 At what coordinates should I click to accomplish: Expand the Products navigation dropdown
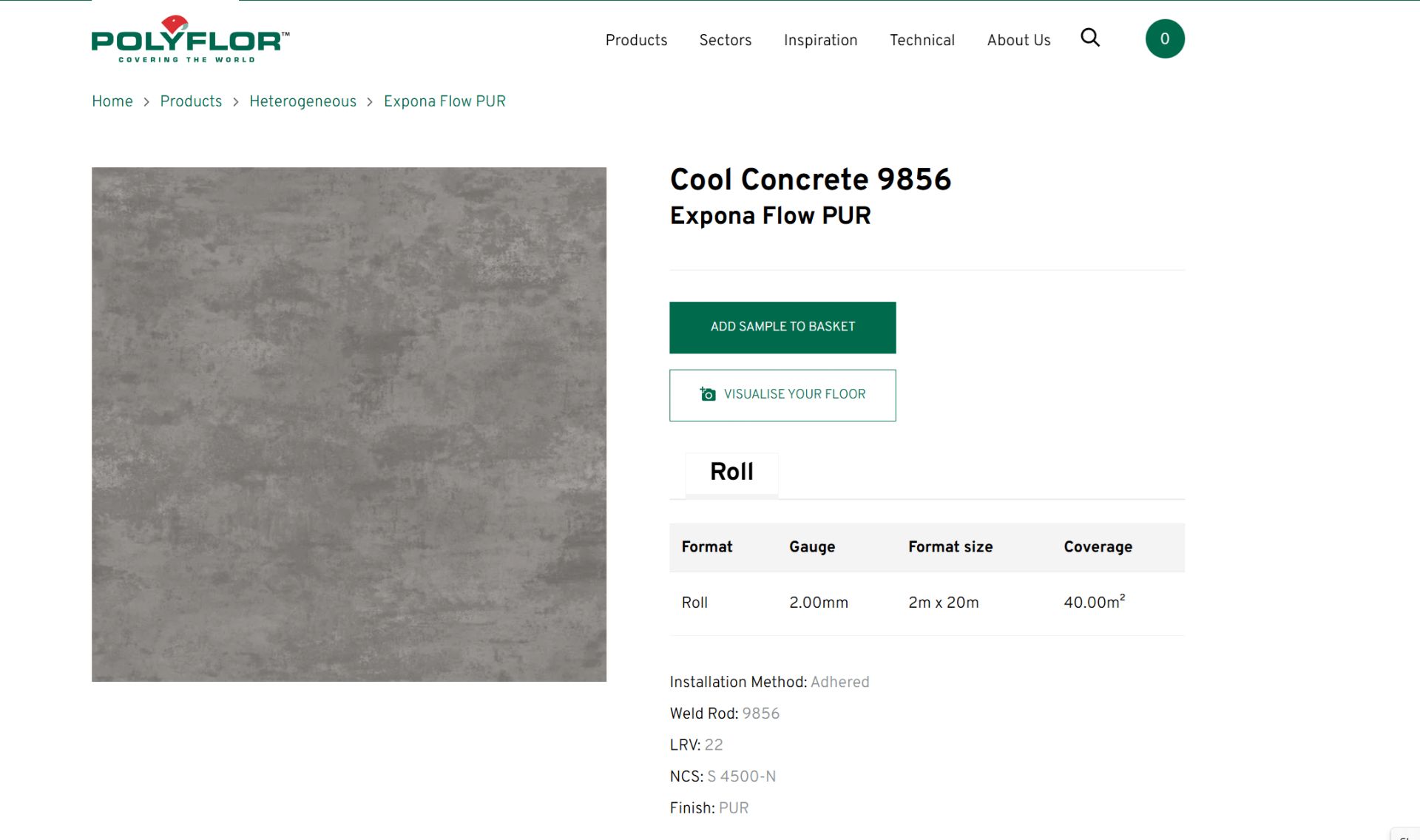pyautogui.click(x=636, y=41)
